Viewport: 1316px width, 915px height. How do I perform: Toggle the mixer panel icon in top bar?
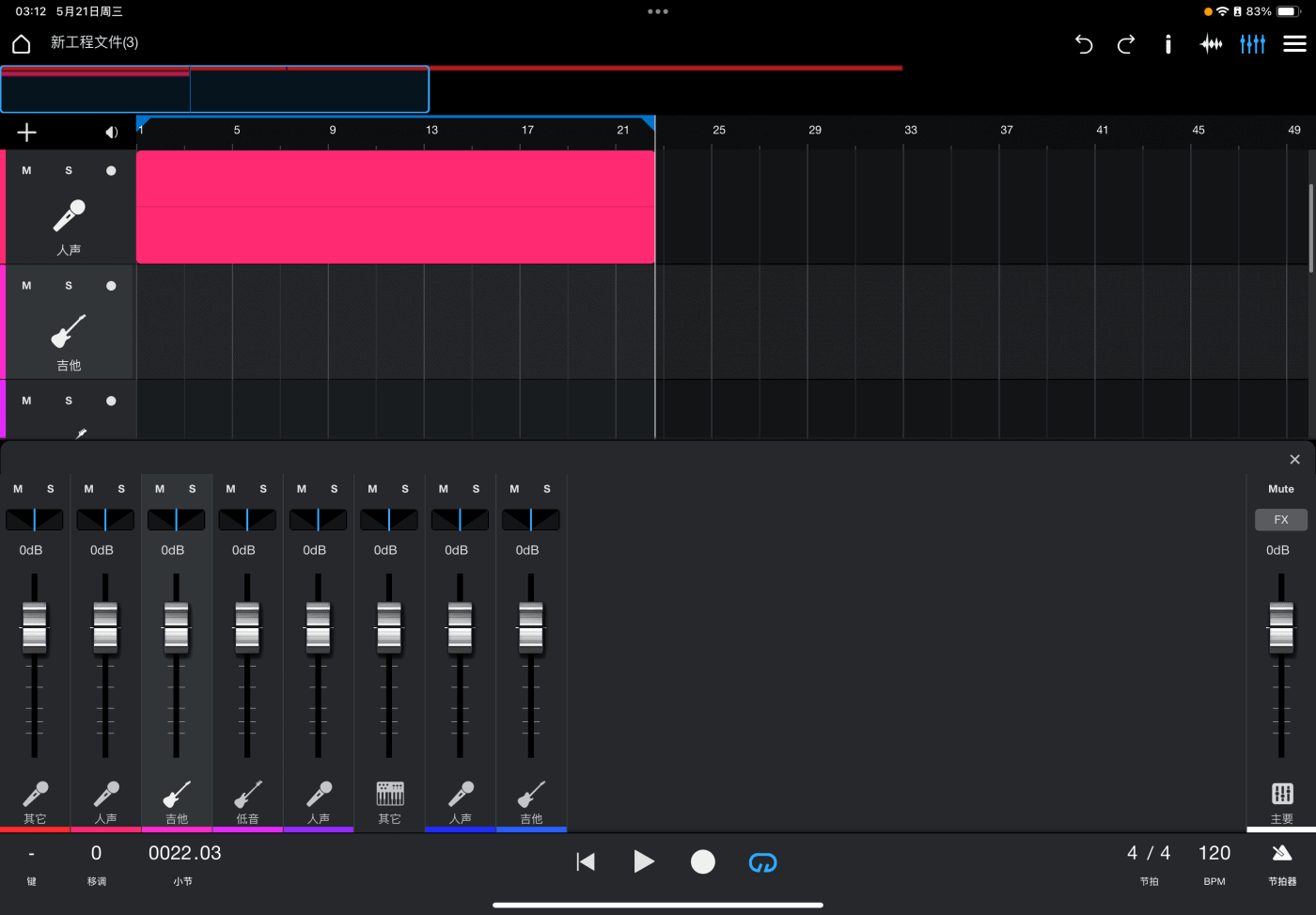1253,44
